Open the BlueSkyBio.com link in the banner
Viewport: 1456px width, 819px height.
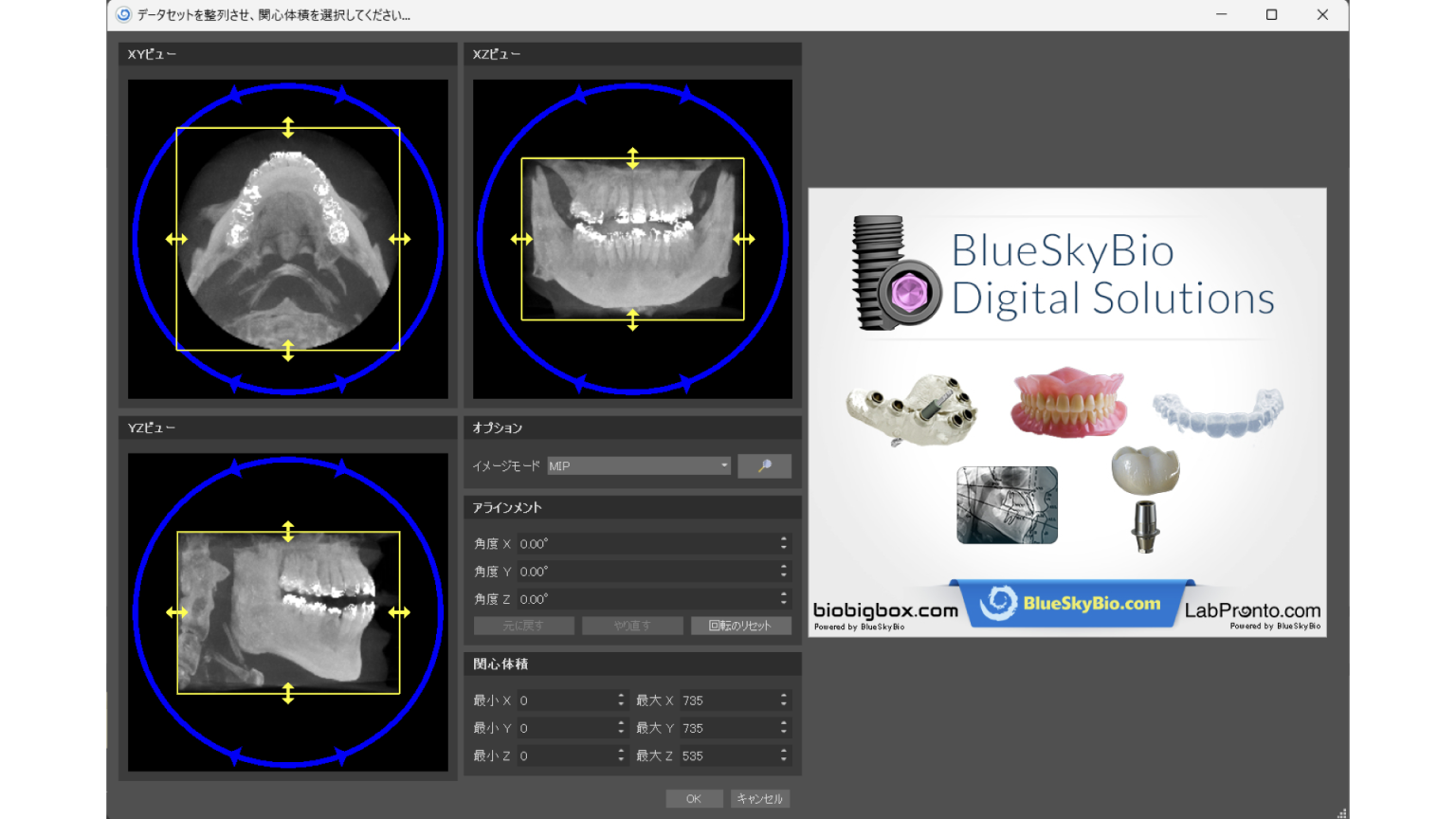point(1090,603)
